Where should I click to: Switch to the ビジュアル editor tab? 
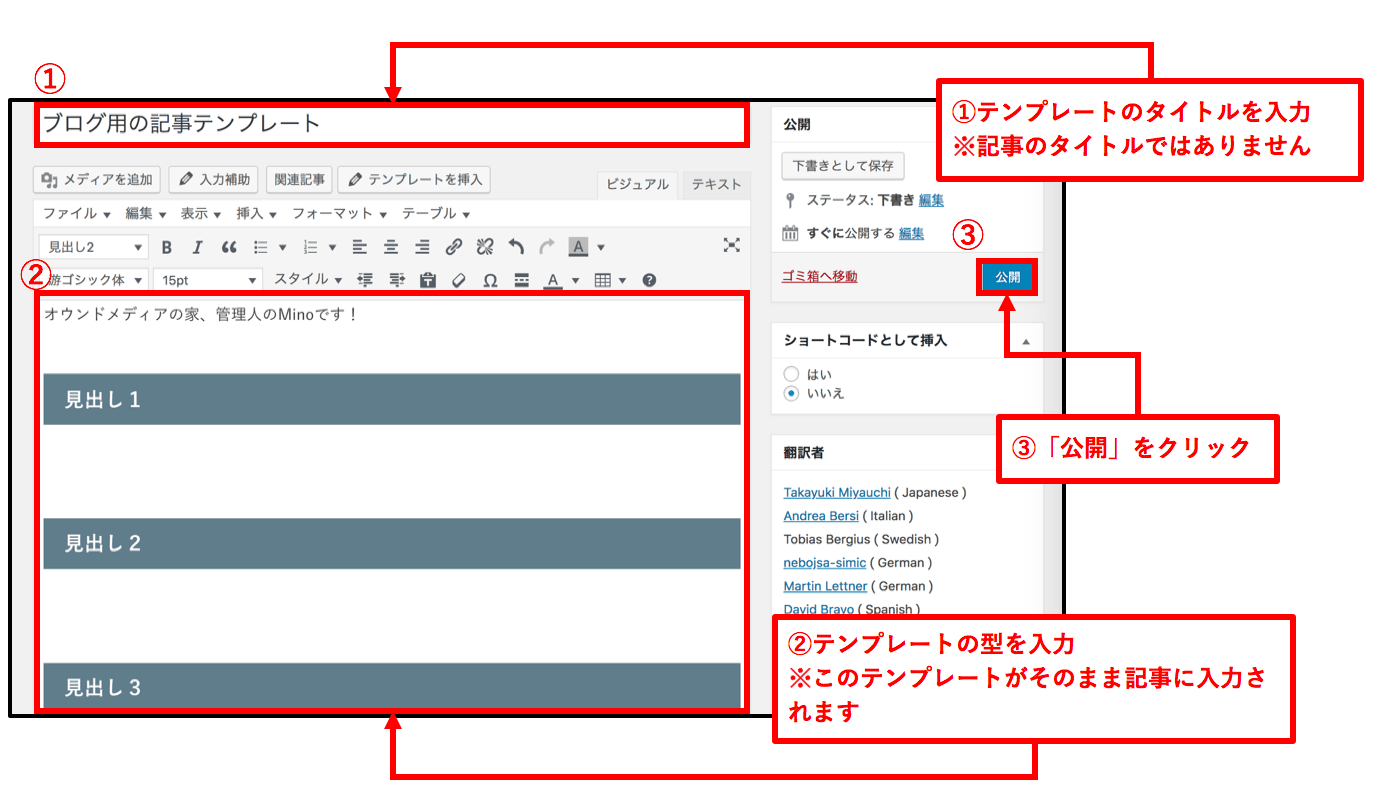[x=637, y=184]
